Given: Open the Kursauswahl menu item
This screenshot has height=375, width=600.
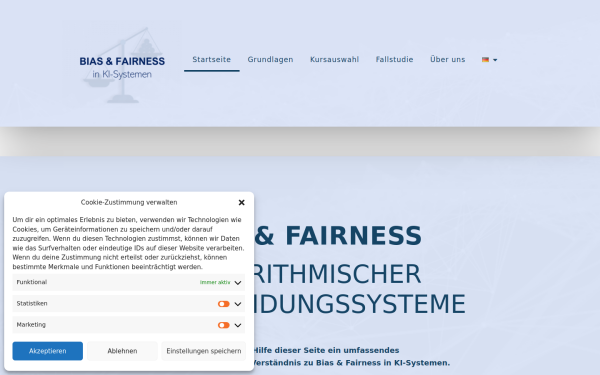Looking at the screenshot, I should 334,60.
